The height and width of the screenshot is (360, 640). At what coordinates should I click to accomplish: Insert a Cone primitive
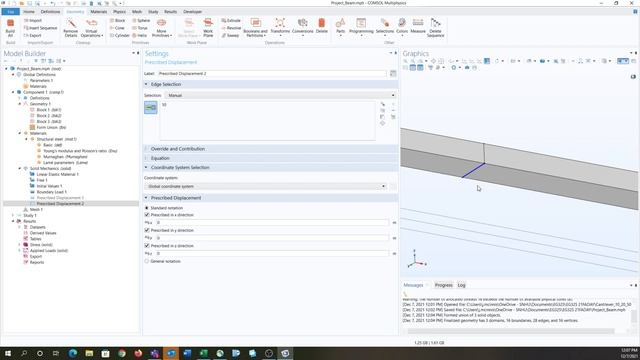[117, 28]
